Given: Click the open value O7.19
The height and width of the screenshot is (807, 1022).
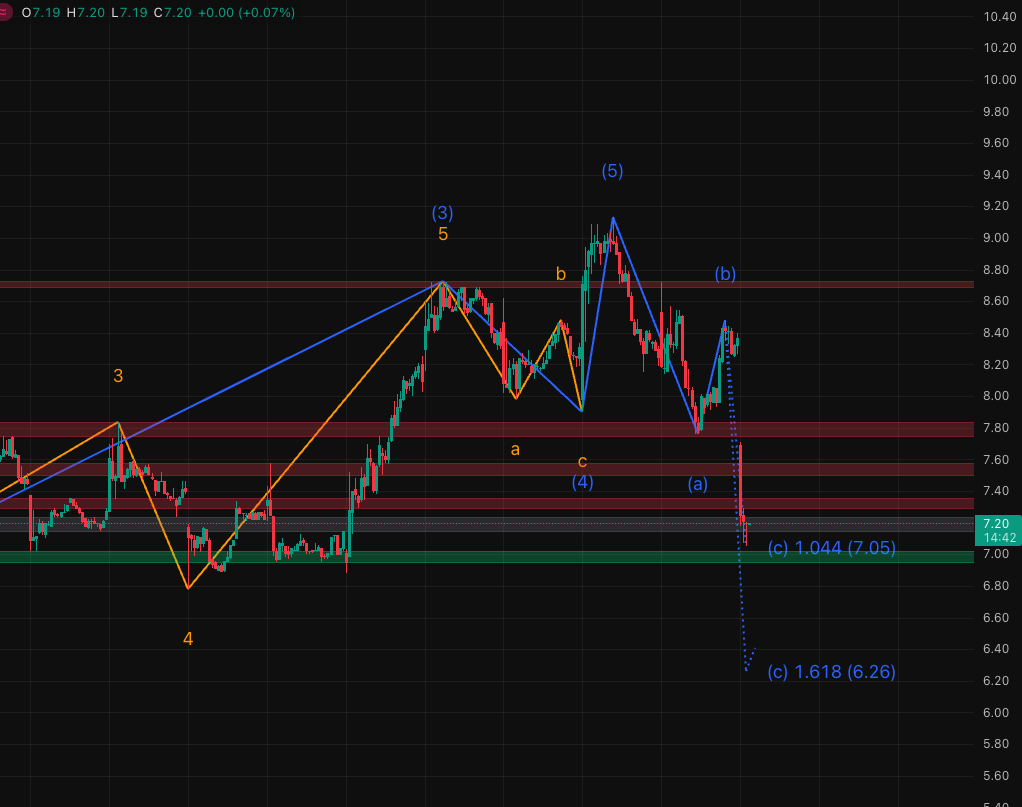Looking at the screenshot, I should point(40,12).
